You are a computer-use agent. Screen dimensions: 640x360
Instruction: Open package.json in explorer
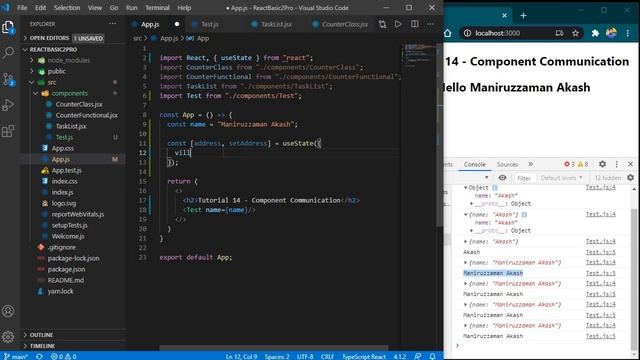pyautogui.click(x=66, y=269)
